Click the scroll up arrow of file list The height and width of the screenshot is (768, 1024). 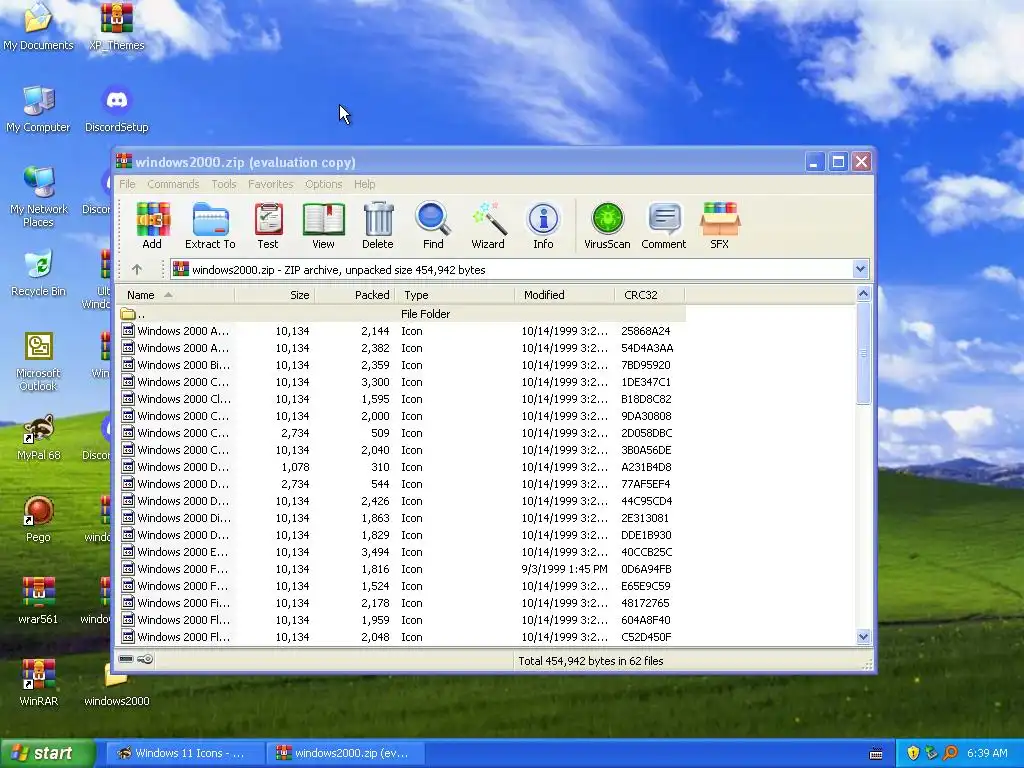[863, 294]
